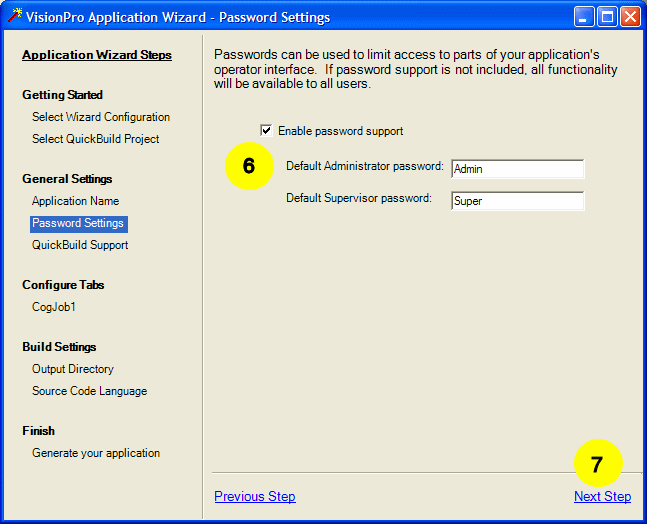647x524 pixels.
Task: Open Select Wizard Configuration step
Action: (x=101, y=117)
